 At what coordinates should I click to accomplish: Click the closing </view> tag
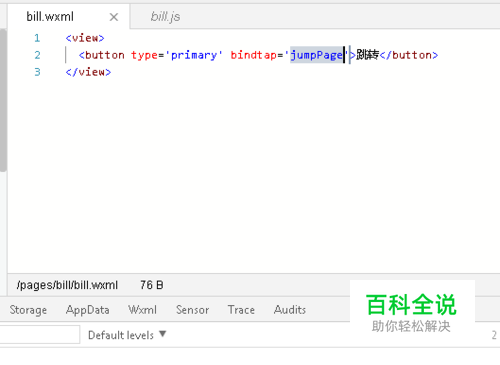point(88,72)
